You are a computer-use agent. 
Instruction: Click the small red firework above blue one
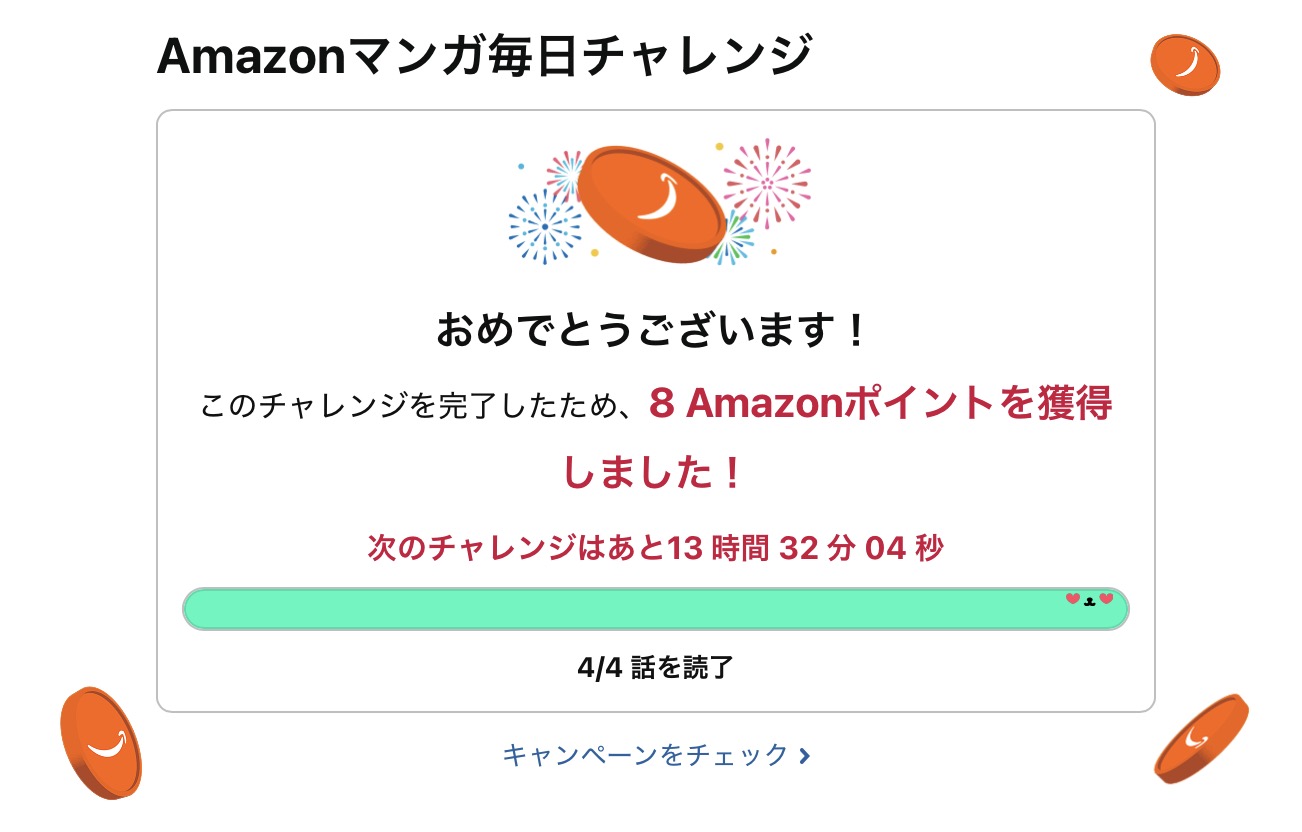coord(566,174)
